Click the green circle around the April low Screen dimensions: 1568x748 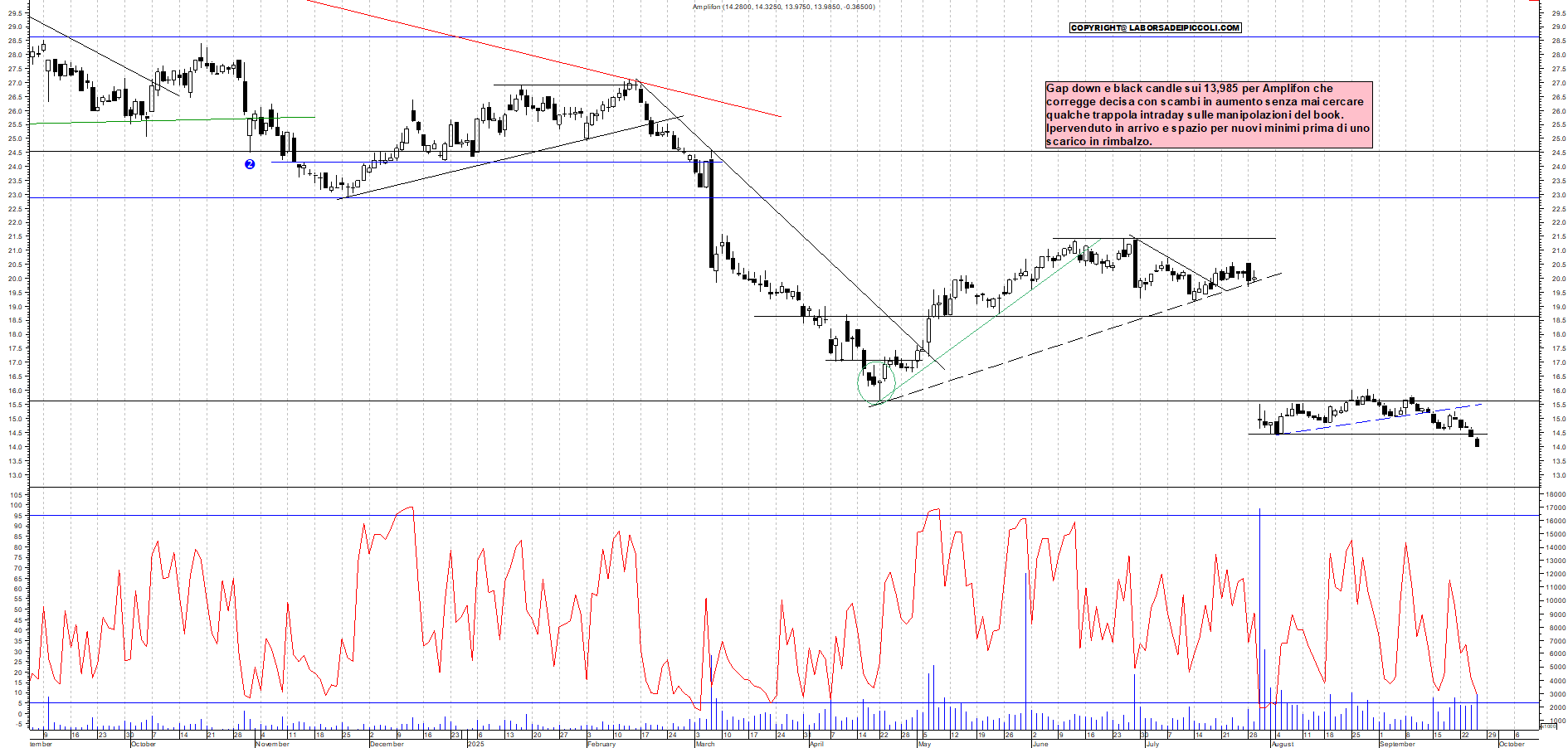(877, 383)
